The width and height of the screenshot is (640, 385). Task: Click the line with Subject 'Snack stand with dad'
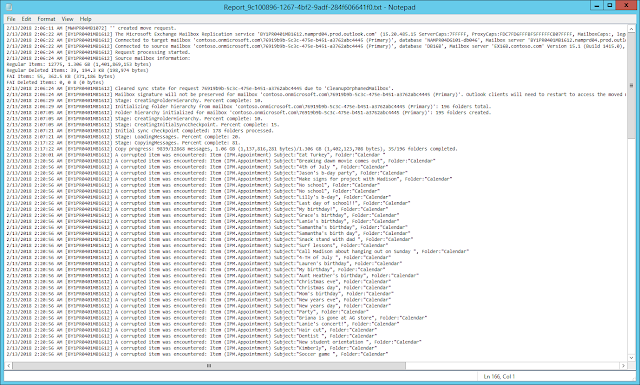click(x=210, y=239)
